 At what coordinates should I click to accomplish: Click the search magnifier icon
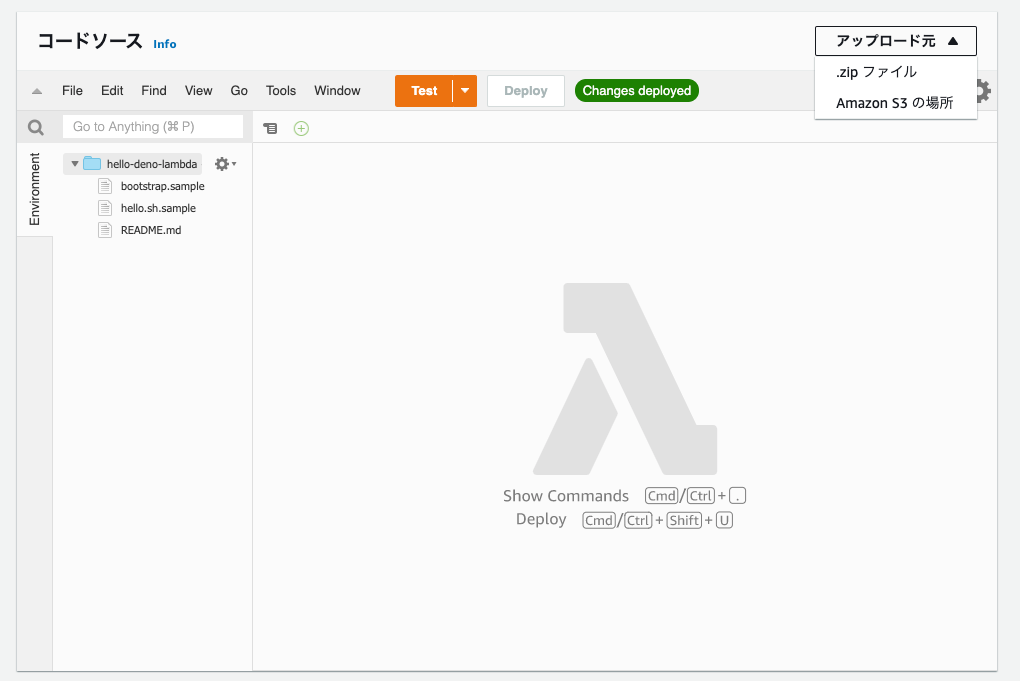[36, 127]
